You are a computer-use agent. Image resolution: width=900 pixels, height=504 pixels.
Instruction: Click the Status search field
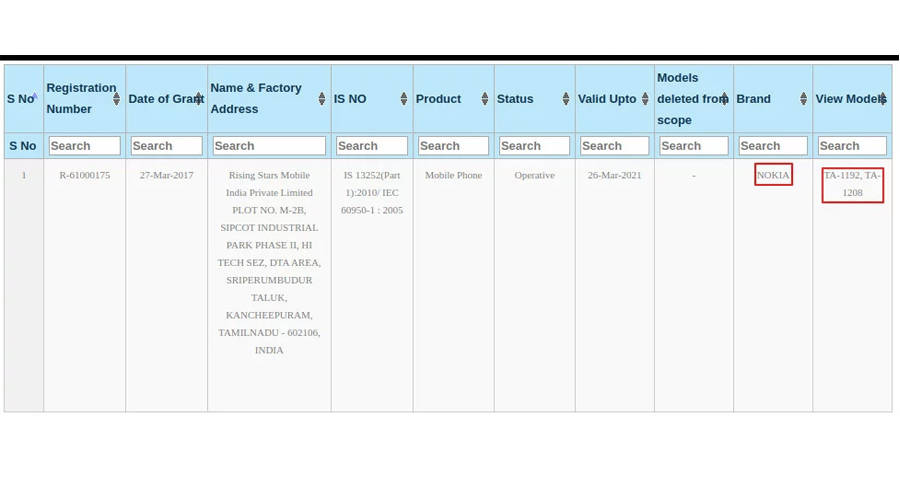534,146
